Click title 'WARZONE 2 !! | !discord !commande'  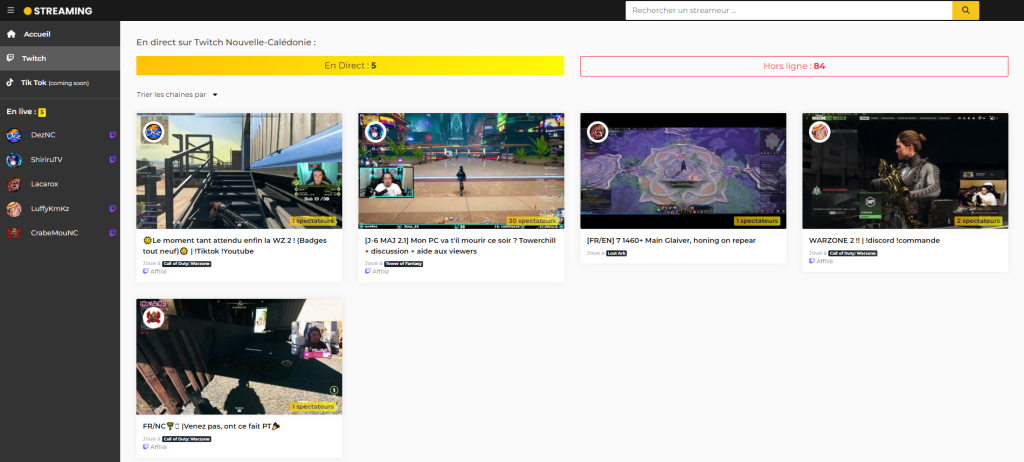874,240
